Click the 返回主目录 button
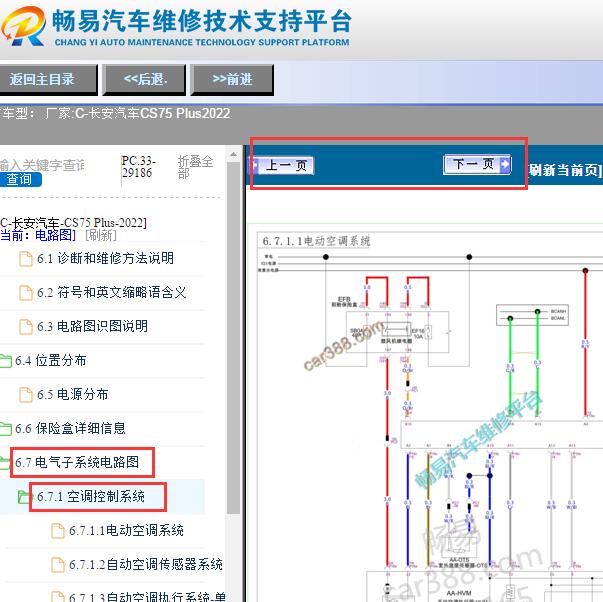 pos(47,80)
